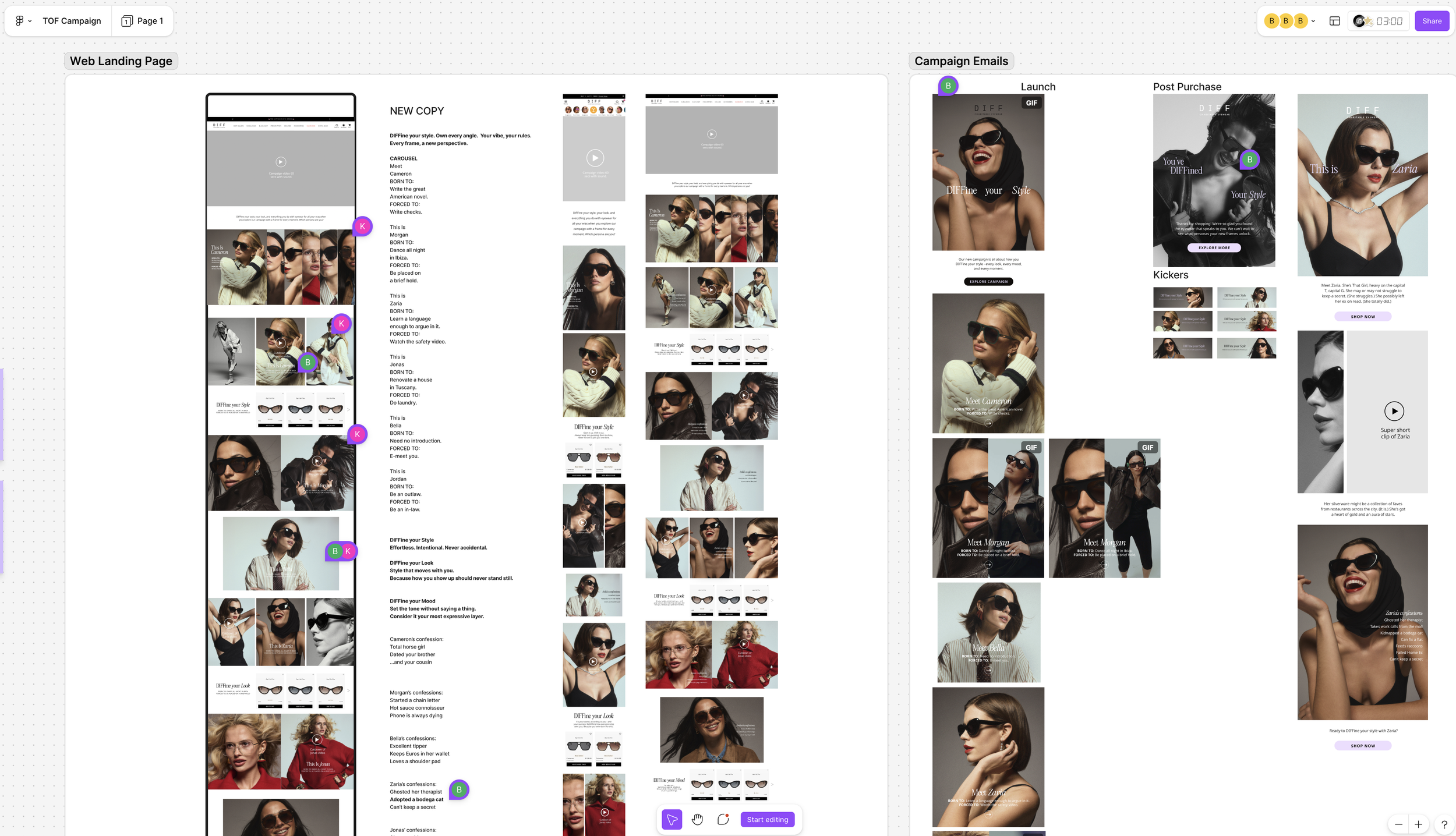Select the Hand pan tool
This screenshot has height=836, width=1456.
[x=697, y=820]
